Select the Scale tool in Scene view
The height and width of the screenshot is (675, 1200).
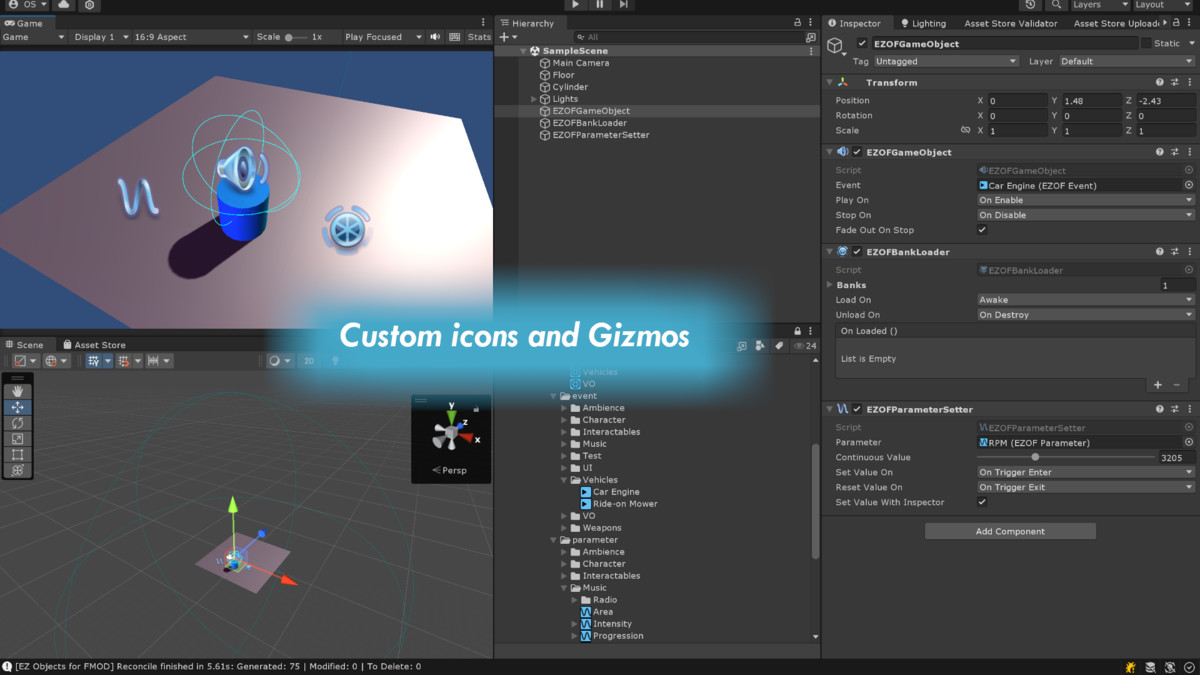tap(18, 439)
